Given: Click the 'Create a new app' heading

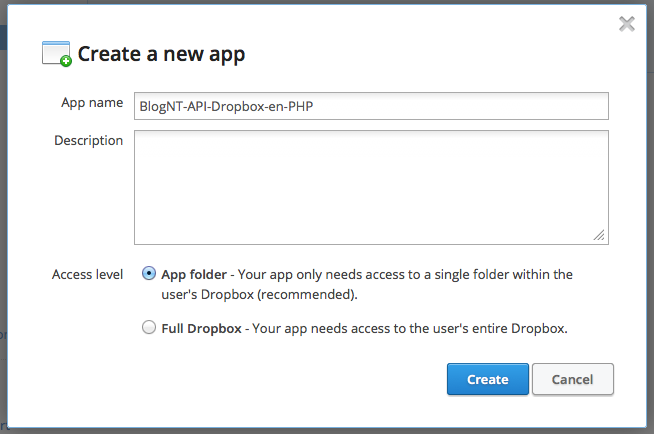Looking at the screenshot, I should tap(161, 54).
